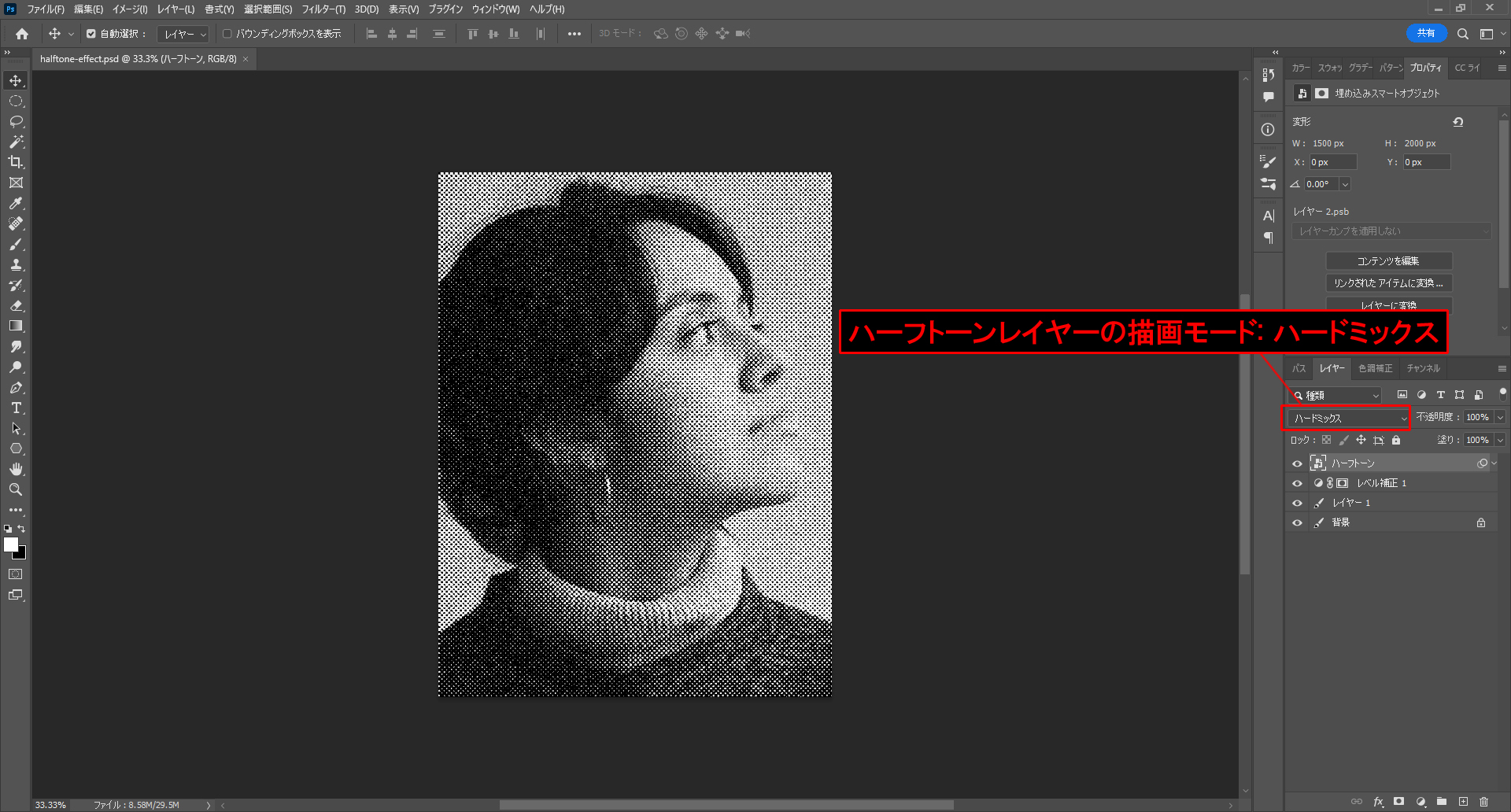
Task: Select the Hand tool
Action: (16, 469)
